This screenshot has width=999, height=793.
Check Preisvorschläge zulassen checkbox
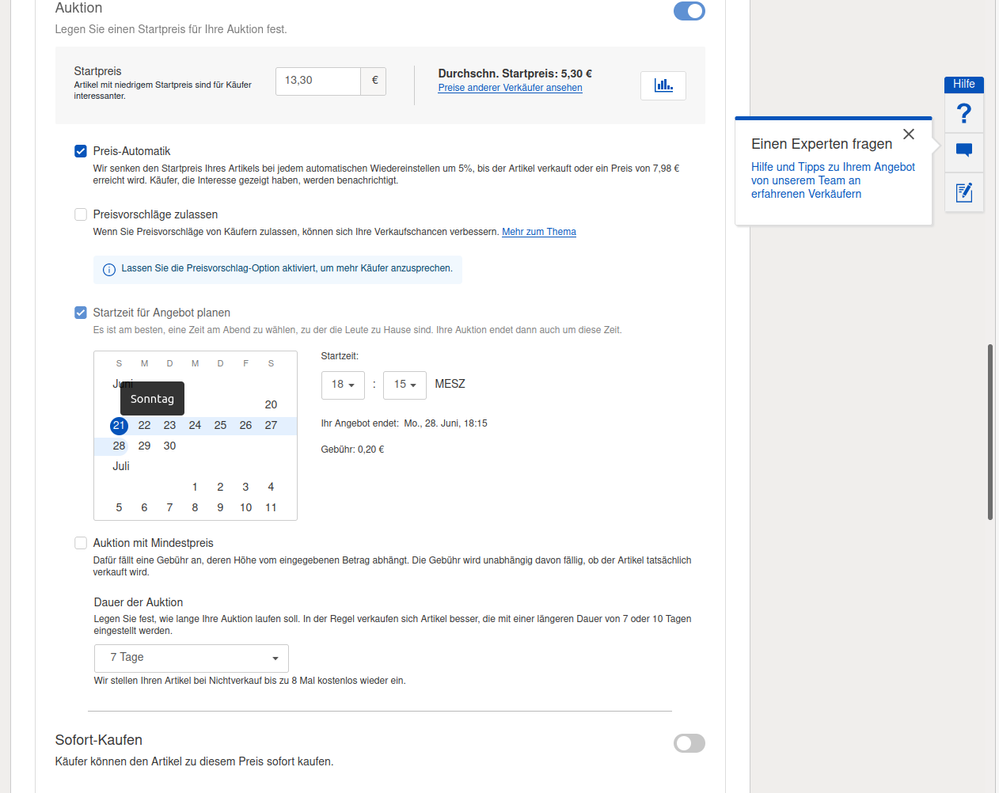tap(81, 214)
